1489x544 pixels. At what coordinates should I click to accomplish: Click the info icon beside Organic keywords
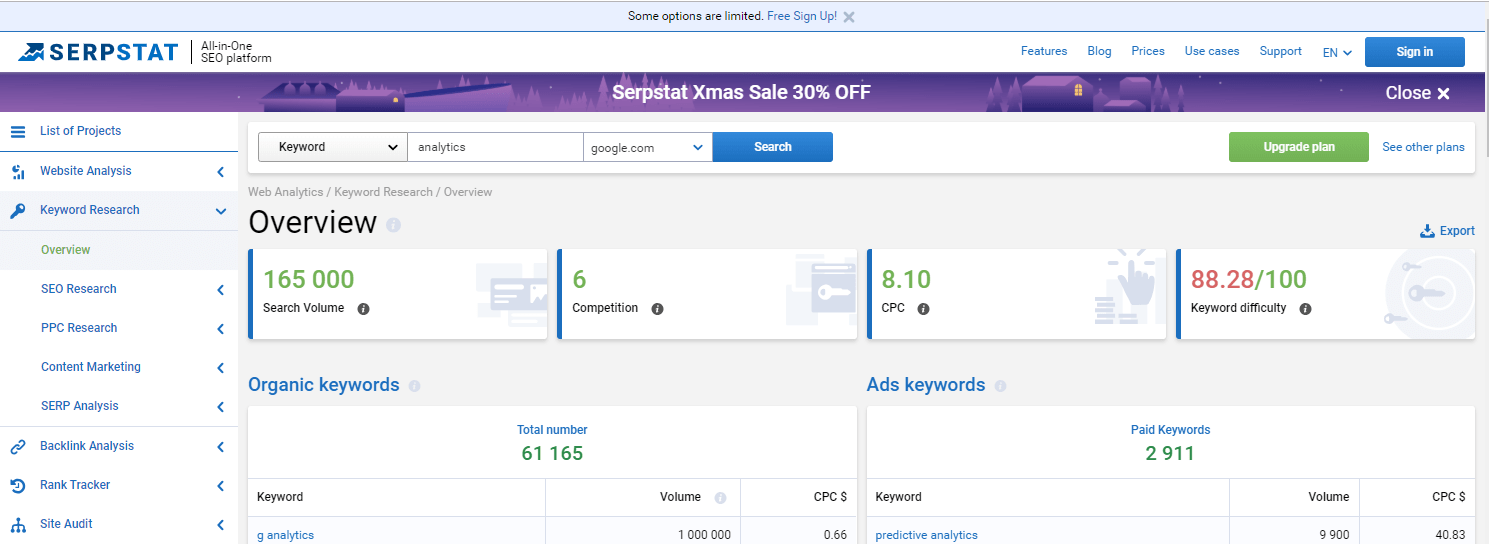(414, 386)
